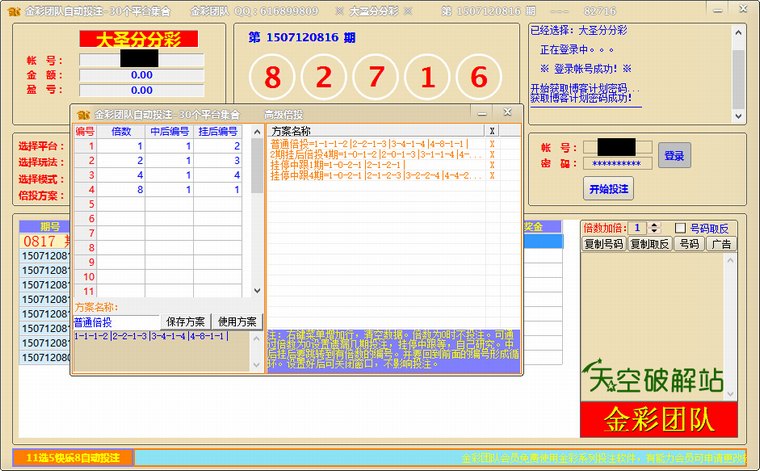This screenshot has height=471, width=760.
Task: Click X beside the 挂停中跟1期 scheme
Action: coord(492,165)
